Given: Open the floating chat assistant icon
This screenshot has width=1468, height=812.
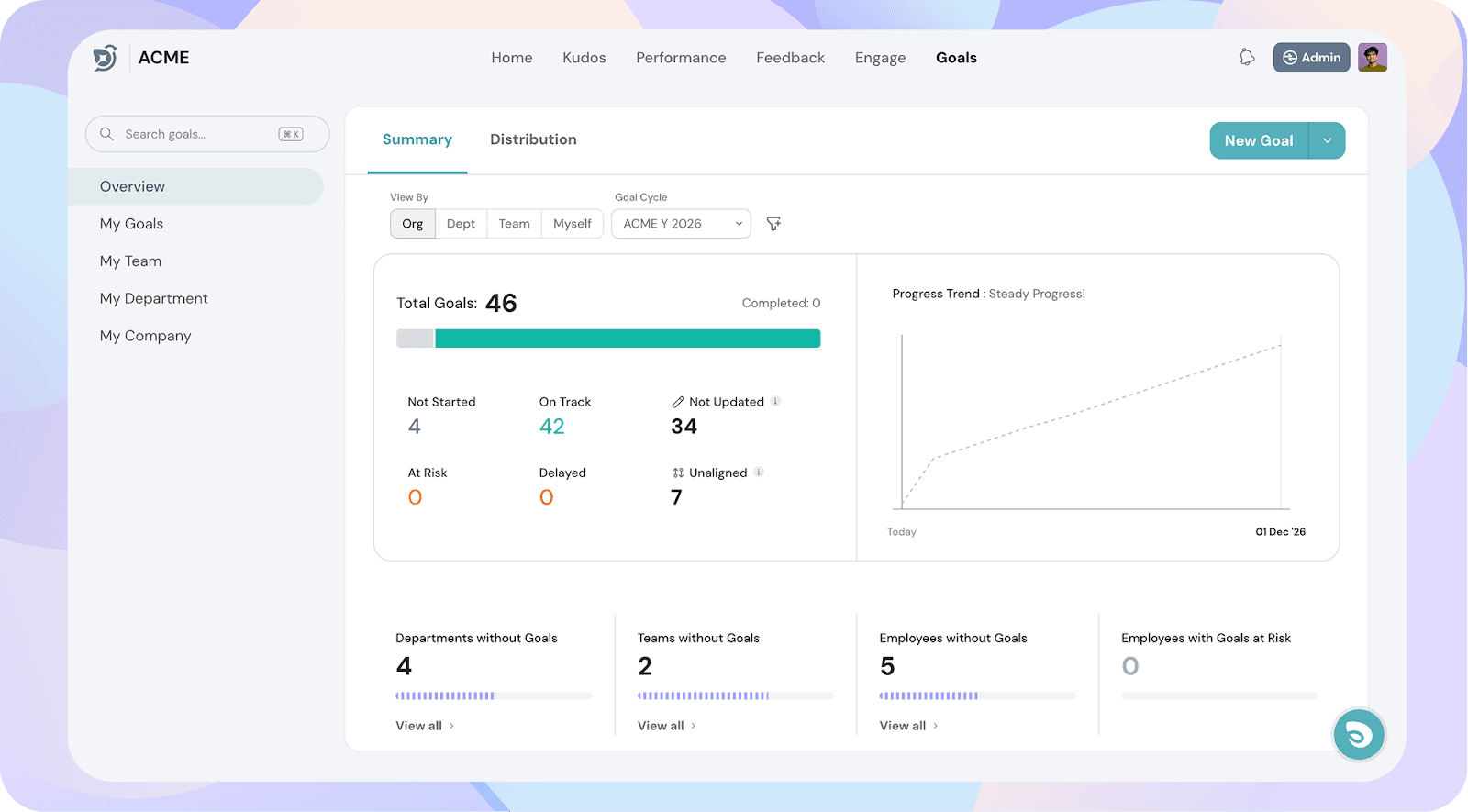Looking at the screenshot, I should click(1358, 735).
